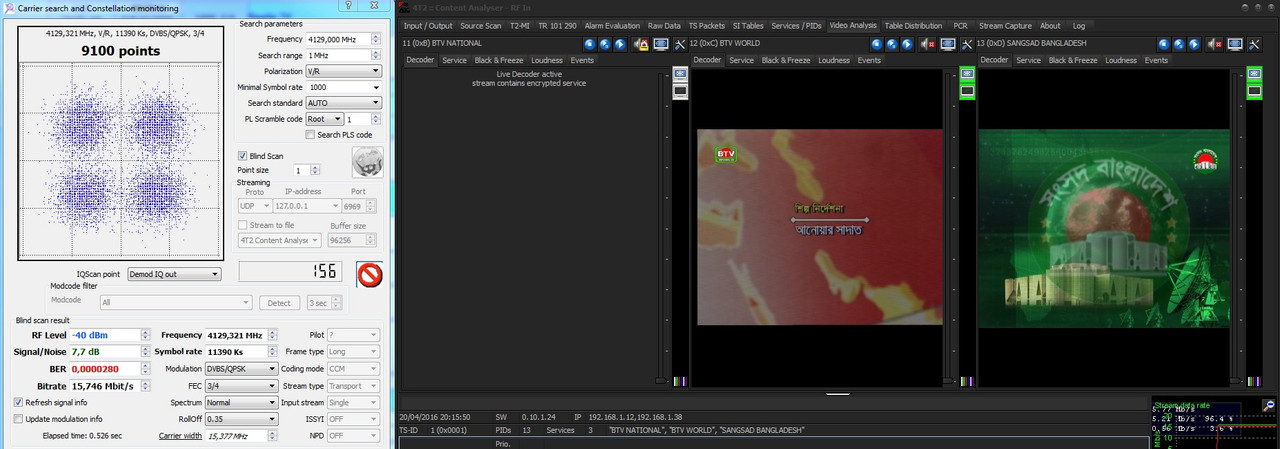Open tools wrench icon for BTV NATIONAL

tap(680, 44)
